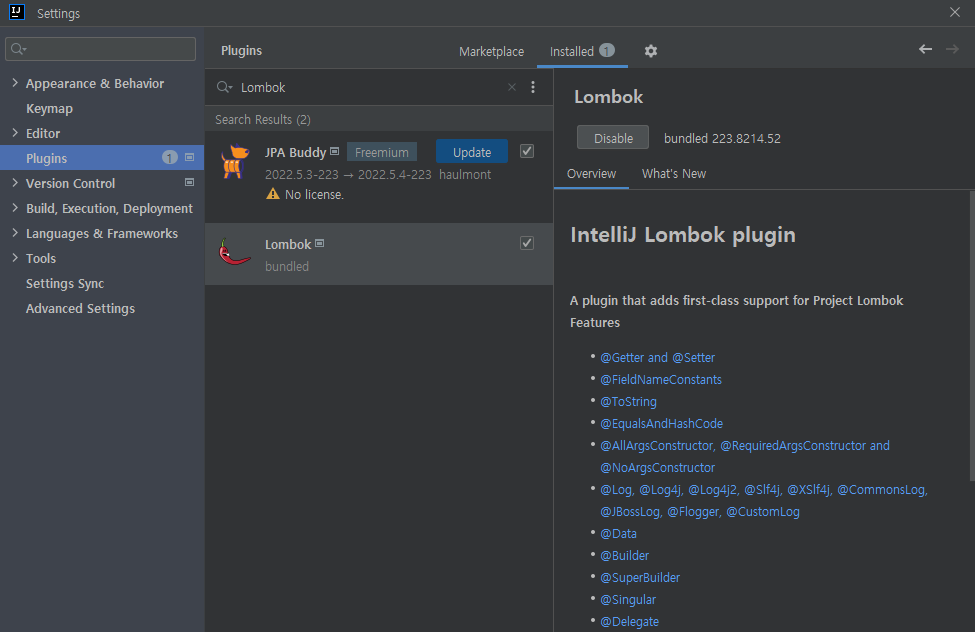Open the @NoArgsConstructor link
Screen dimensions: 975x632
point(657,468)
